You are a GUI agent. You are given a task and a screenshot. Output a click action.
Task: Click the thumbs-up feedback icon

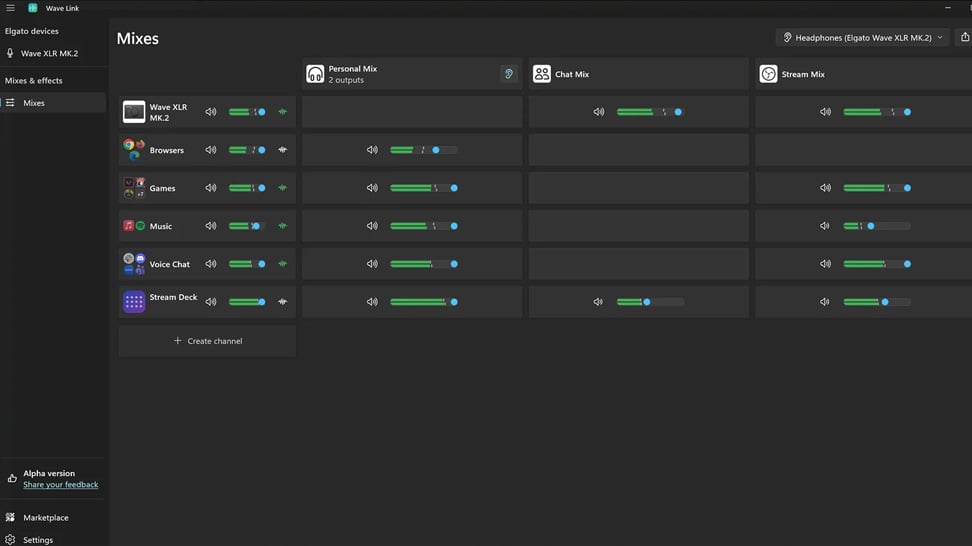12,478
